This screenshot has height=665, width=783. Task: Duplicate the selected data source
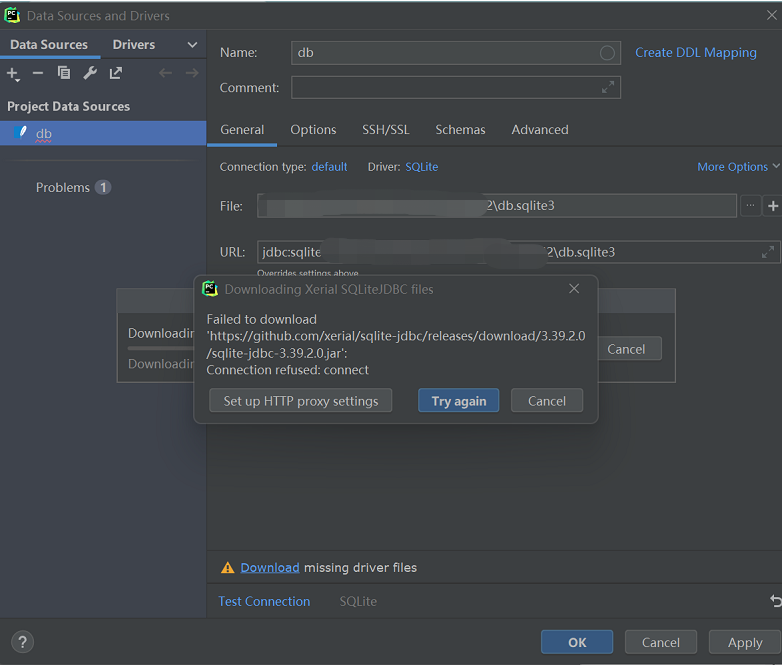click(x=64, y=73)
